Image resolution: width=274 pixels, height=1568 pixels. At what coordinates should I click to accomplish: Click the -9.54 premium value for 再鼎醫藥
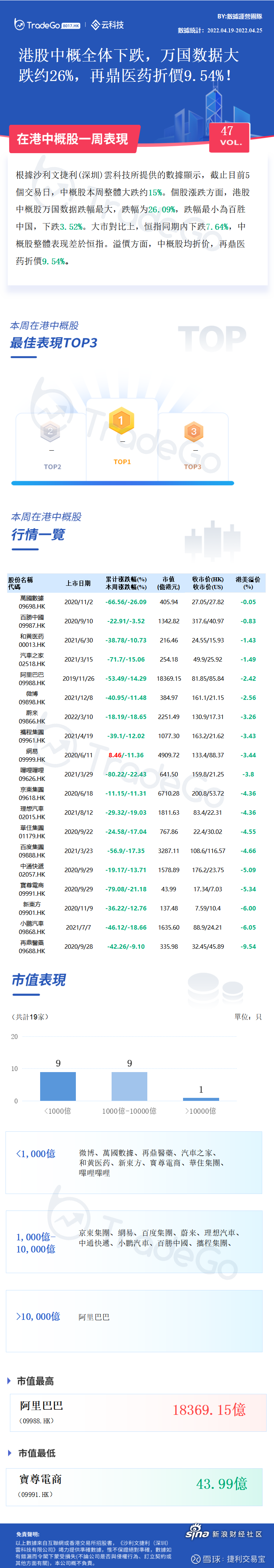tap(248, 947)
